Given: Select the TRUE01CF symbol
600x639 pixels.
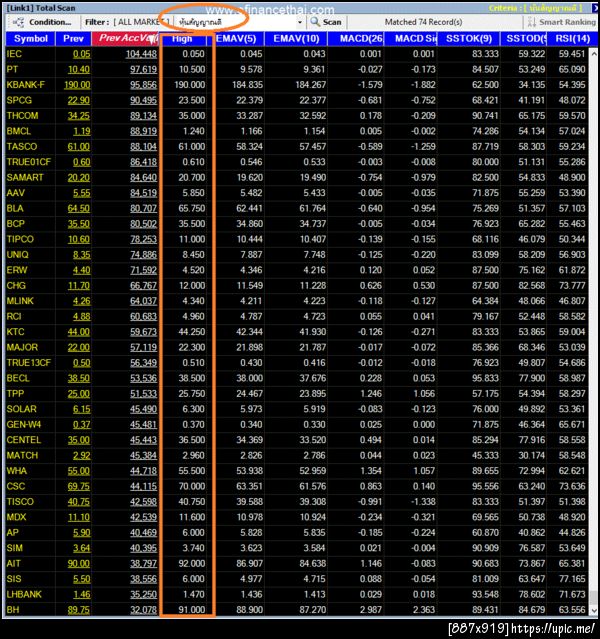Looking at the screenshot, I should click(x=29, y=162).
